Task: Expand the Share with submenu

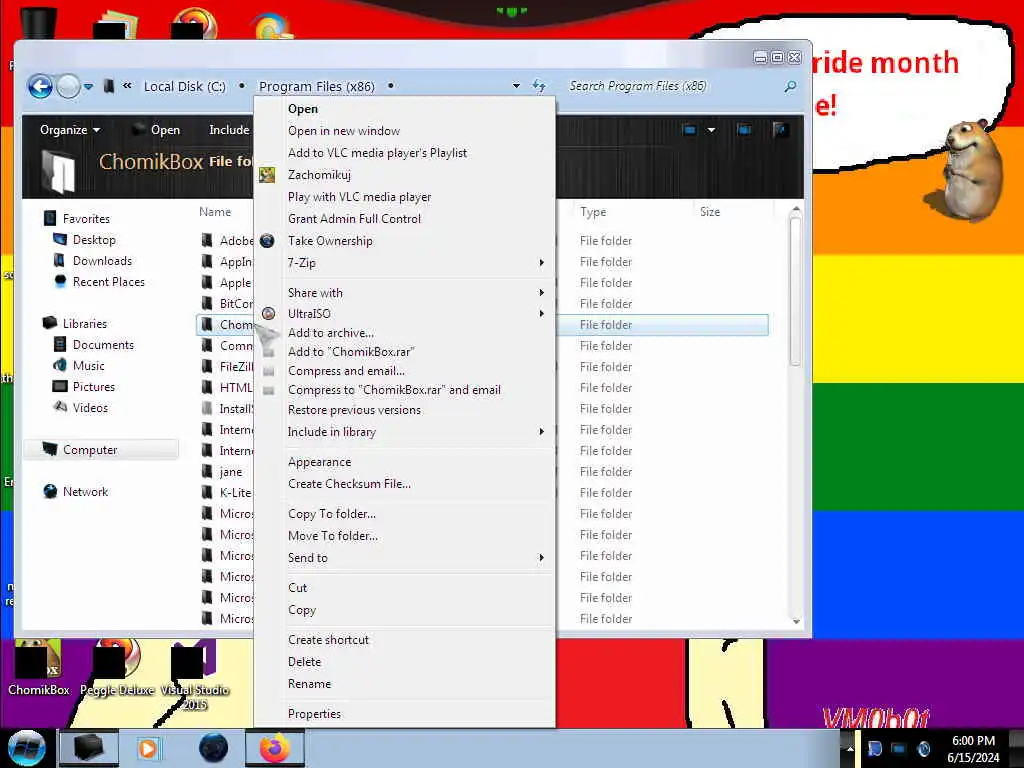Action: click(x=405, y=293)
